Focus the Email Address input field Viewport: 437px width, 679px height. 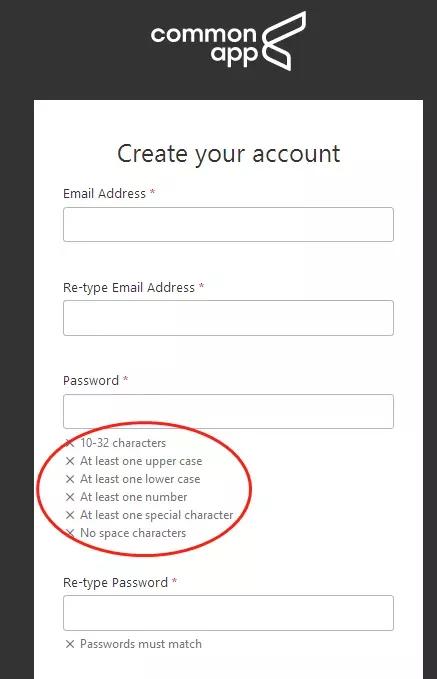point(228,224)
